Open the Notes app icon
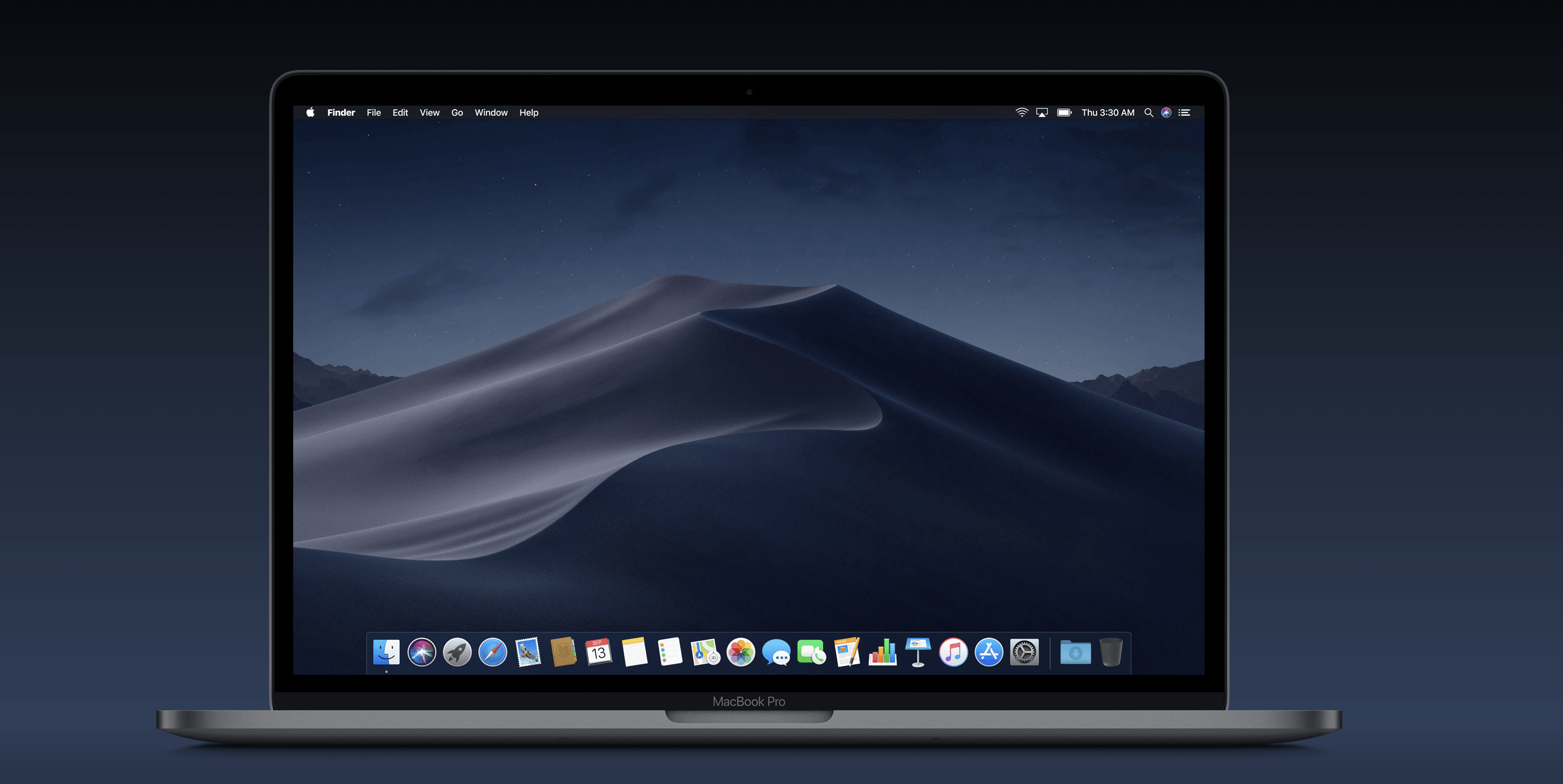 (x=635, y=652)
